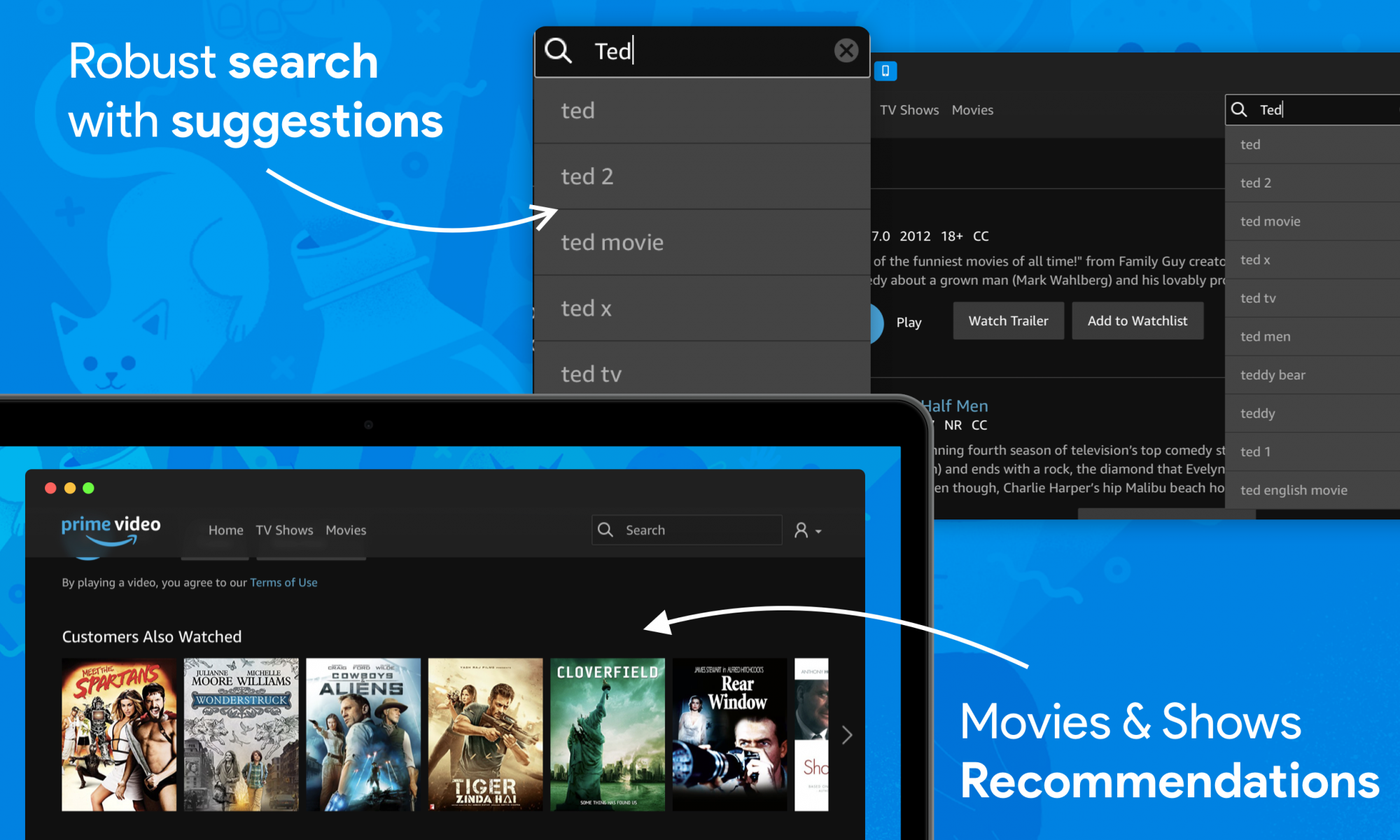Select 'teddy bear' suggestion

coord(1312,375)
